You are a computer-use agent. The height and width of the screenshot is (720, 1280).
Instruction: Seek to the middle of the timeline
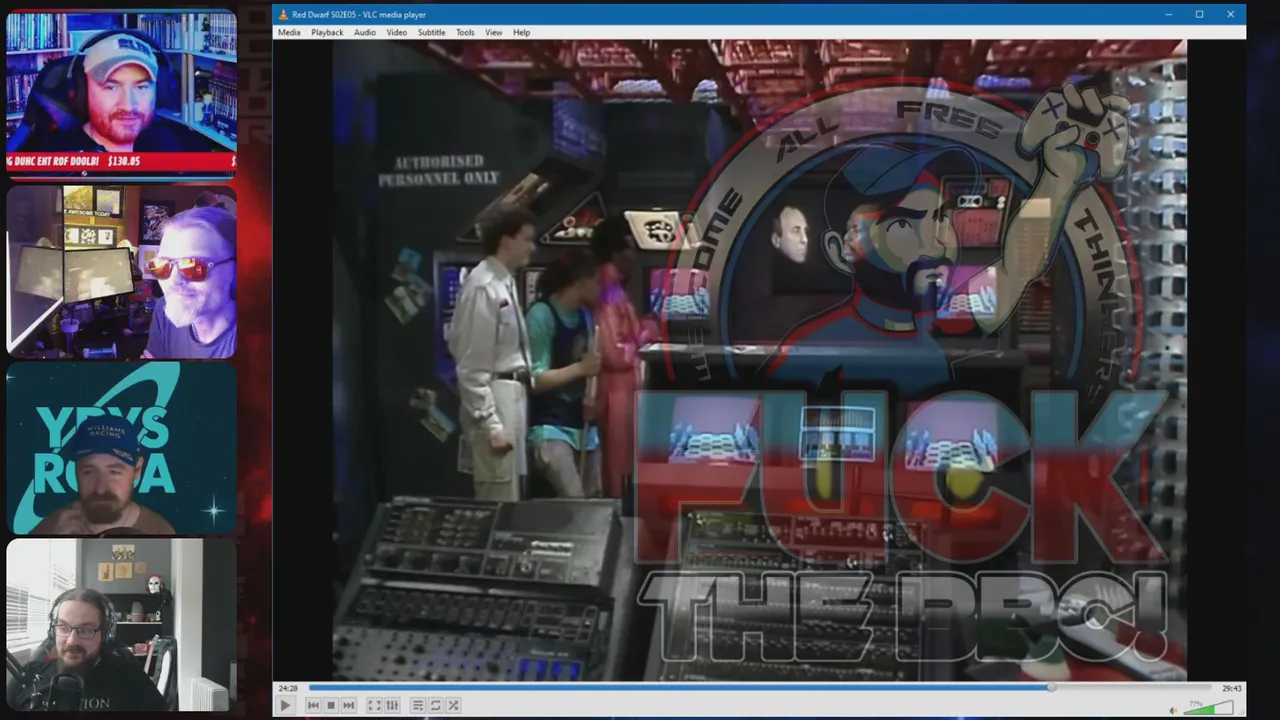[x=762, y=688]
